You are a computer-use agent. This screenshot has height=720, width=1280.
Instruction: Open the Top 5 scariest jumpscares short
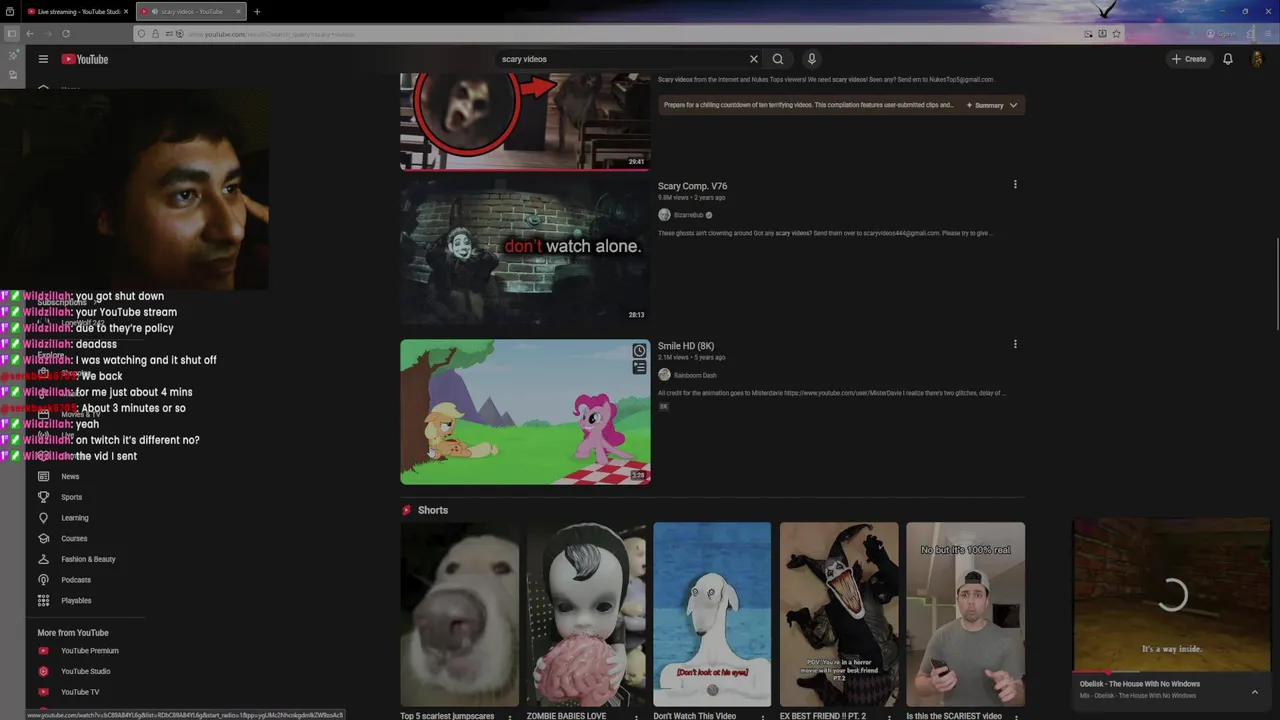[x=460, y=614]
